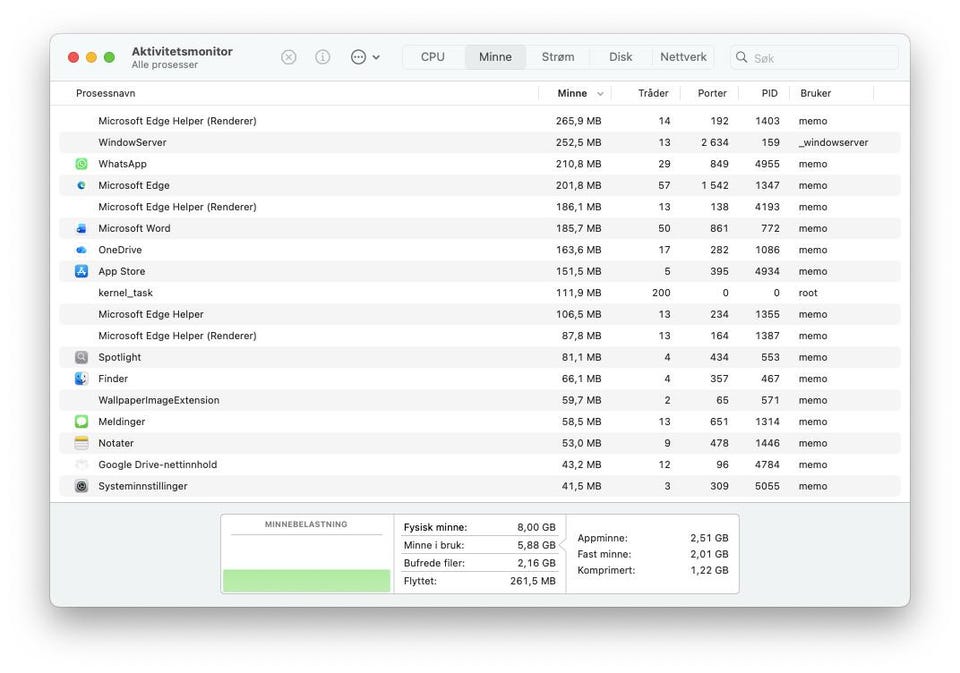Click the Spotlight process icon
The height and width of the screenshot is (673, 960).
[x=81, y=357]
